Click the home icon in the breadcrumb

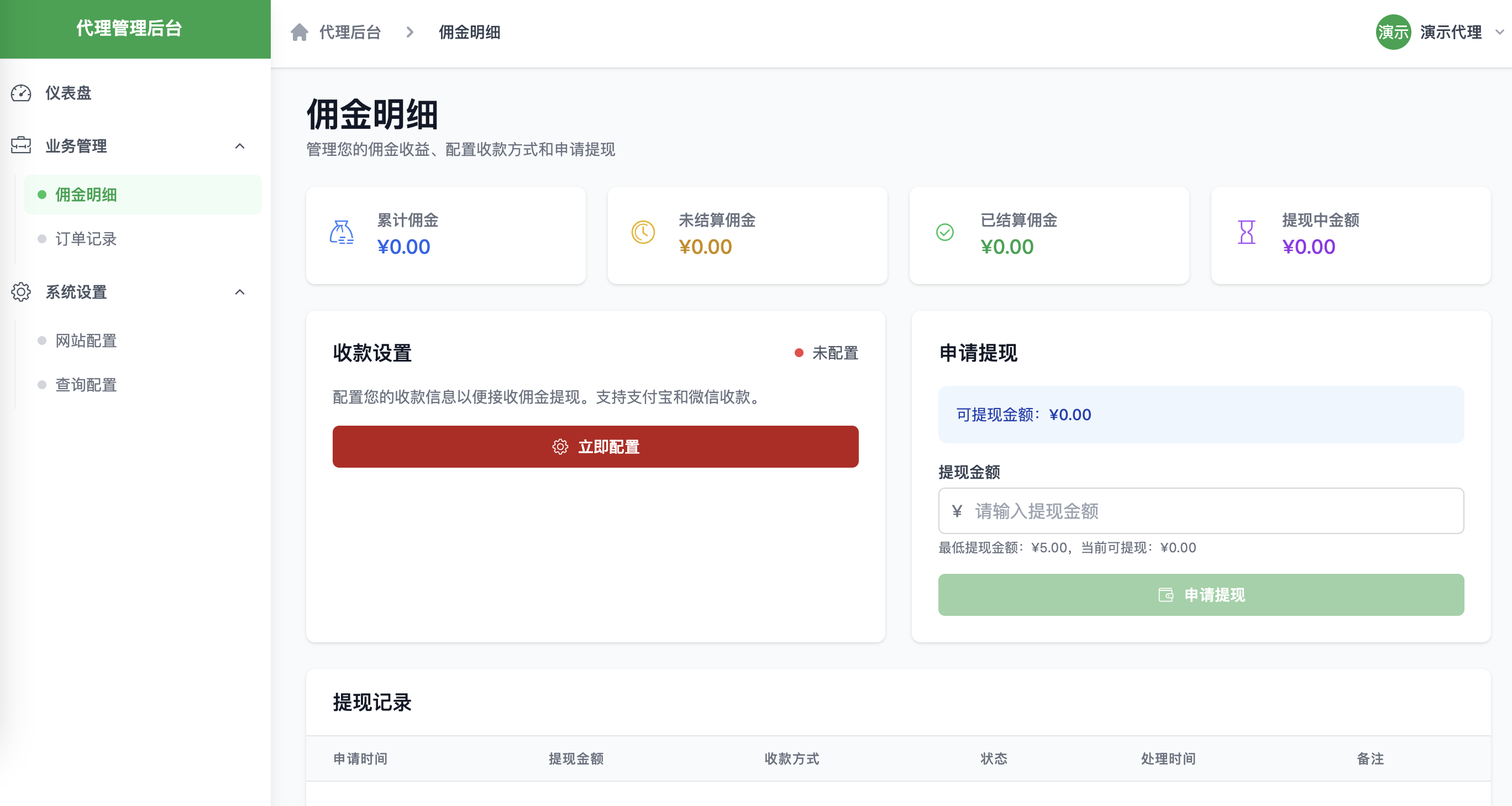(x=300, y=32)
